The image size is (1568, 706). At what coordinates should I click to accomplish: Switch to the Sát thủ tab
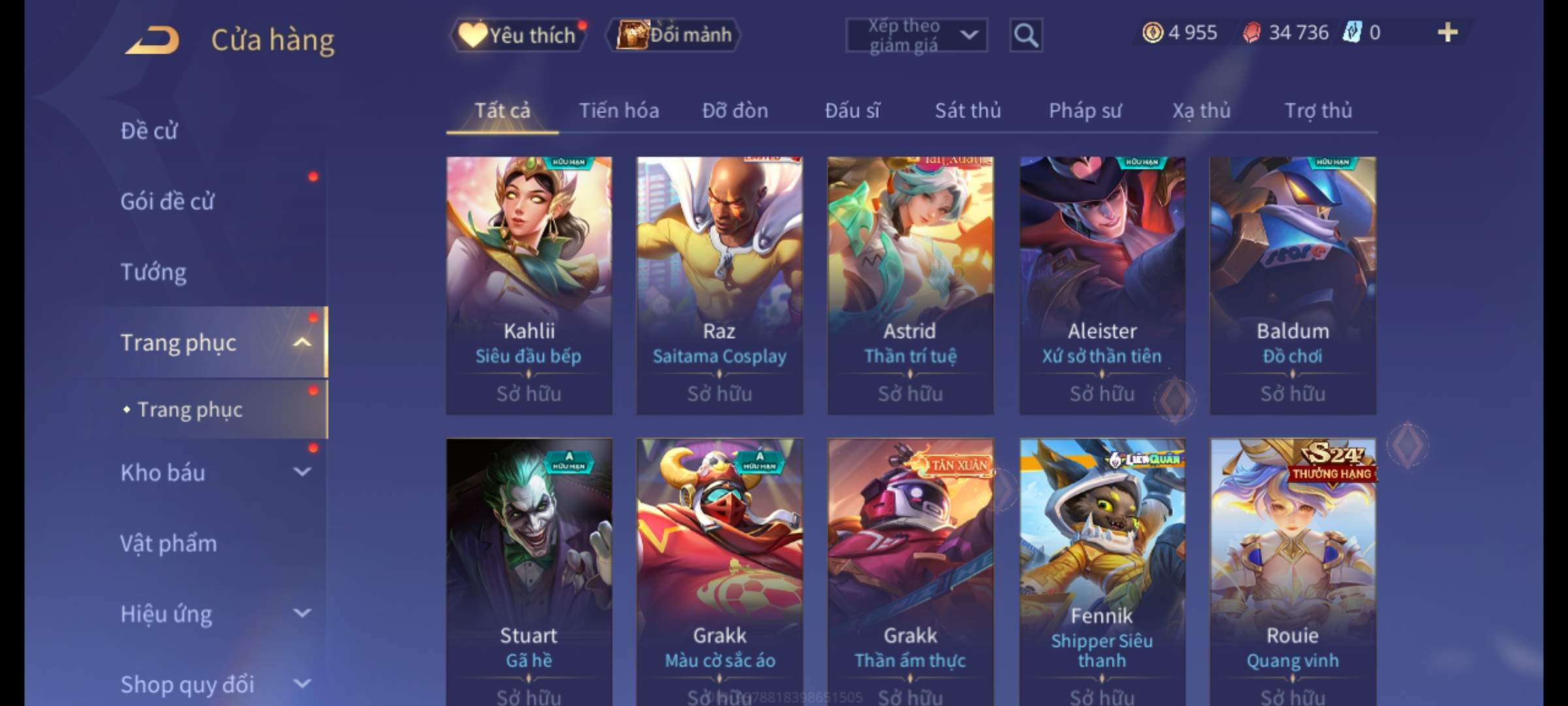click(968, 110)
